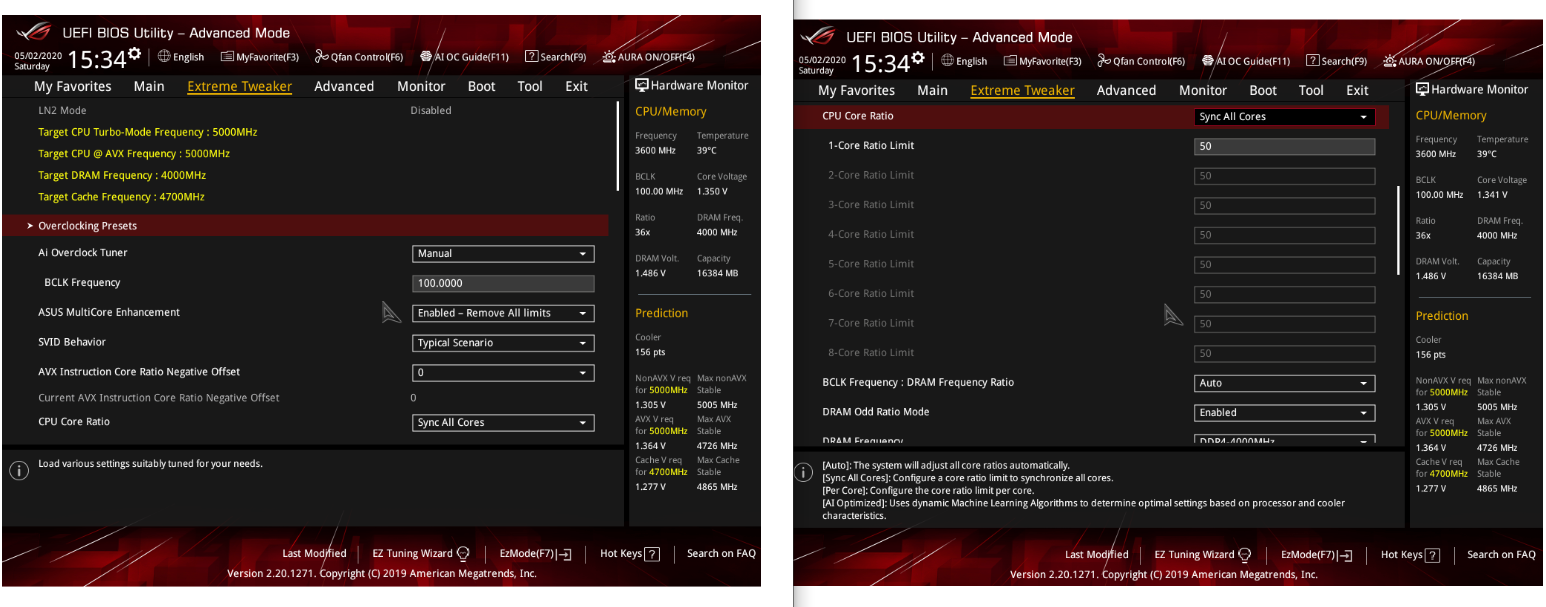
Task: Open the Tool tab in right window
Action: tap(1311, 90)
